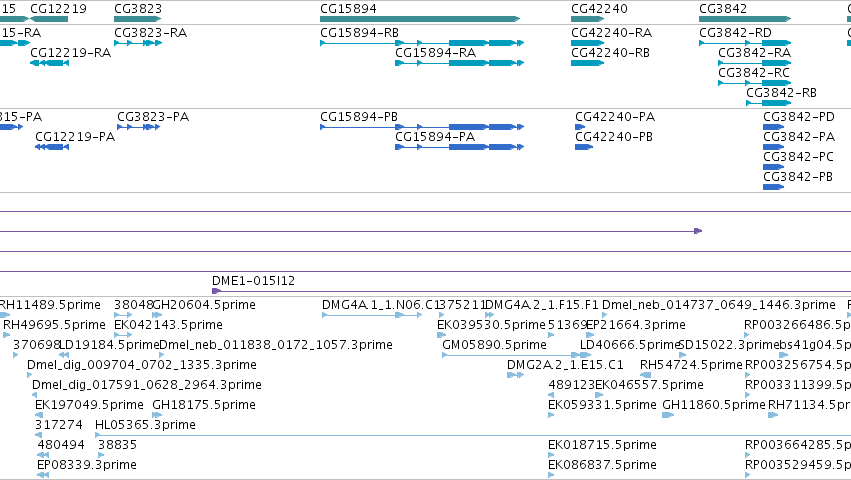Click the CG3823 gene arrow
The width and height of the screenshot is (851, 480).
click(x=138, y=19)
